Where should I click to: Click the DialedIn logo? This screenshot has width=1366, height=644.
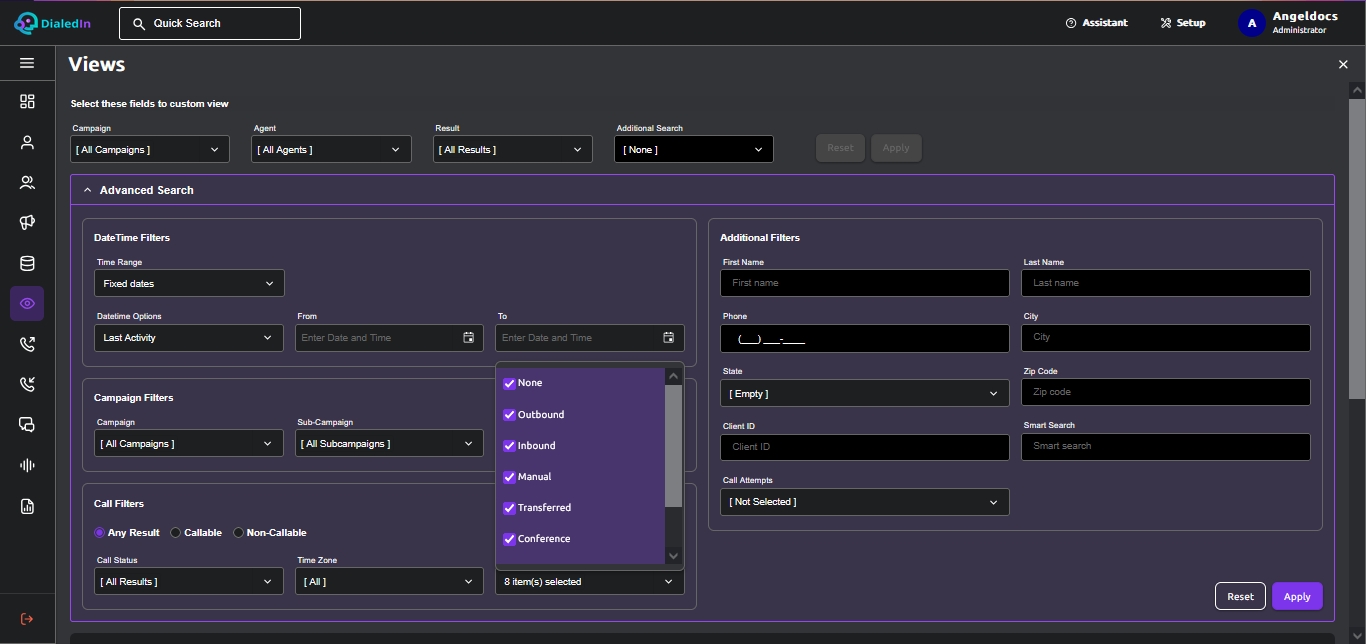[x=52, y=22]
